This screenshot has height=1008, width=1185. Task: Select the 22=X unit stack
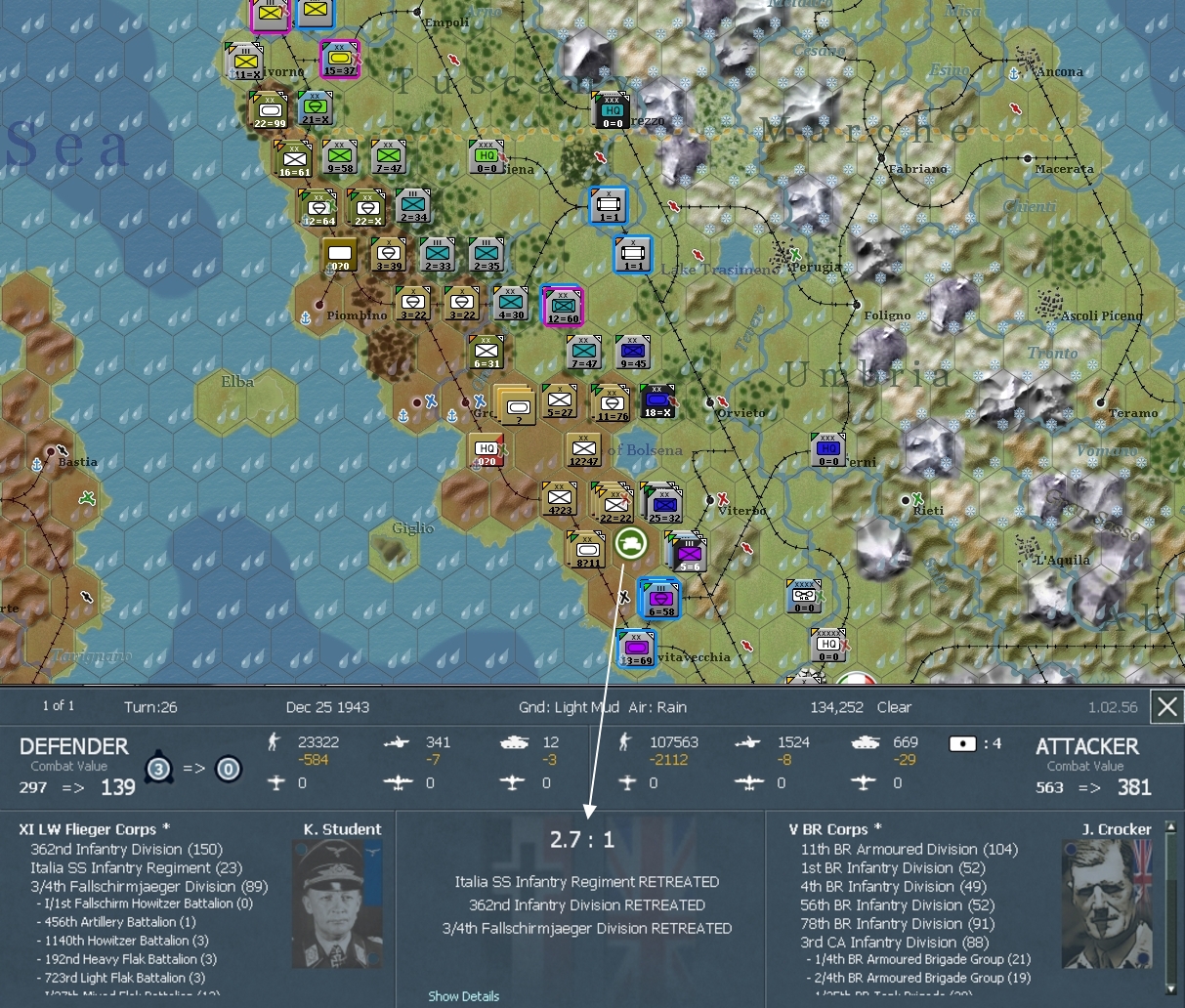366,207
